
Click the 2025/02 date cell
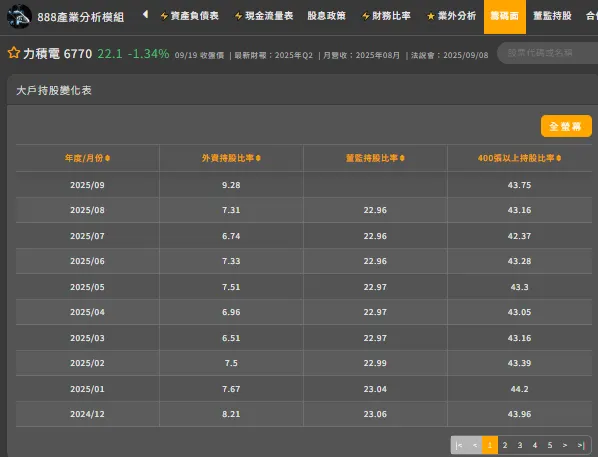pos(87,363)
